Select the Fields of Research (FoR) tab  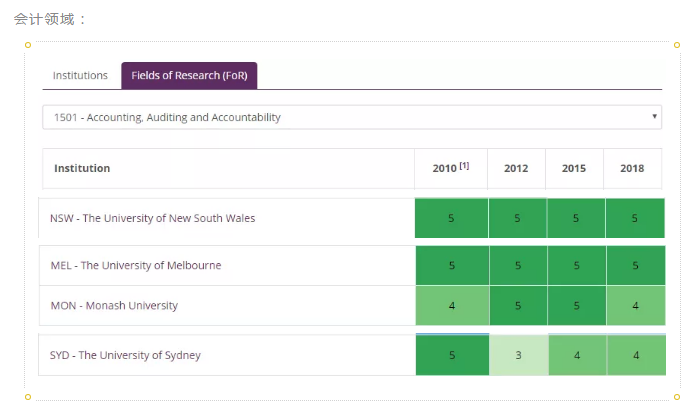[189, 76]
